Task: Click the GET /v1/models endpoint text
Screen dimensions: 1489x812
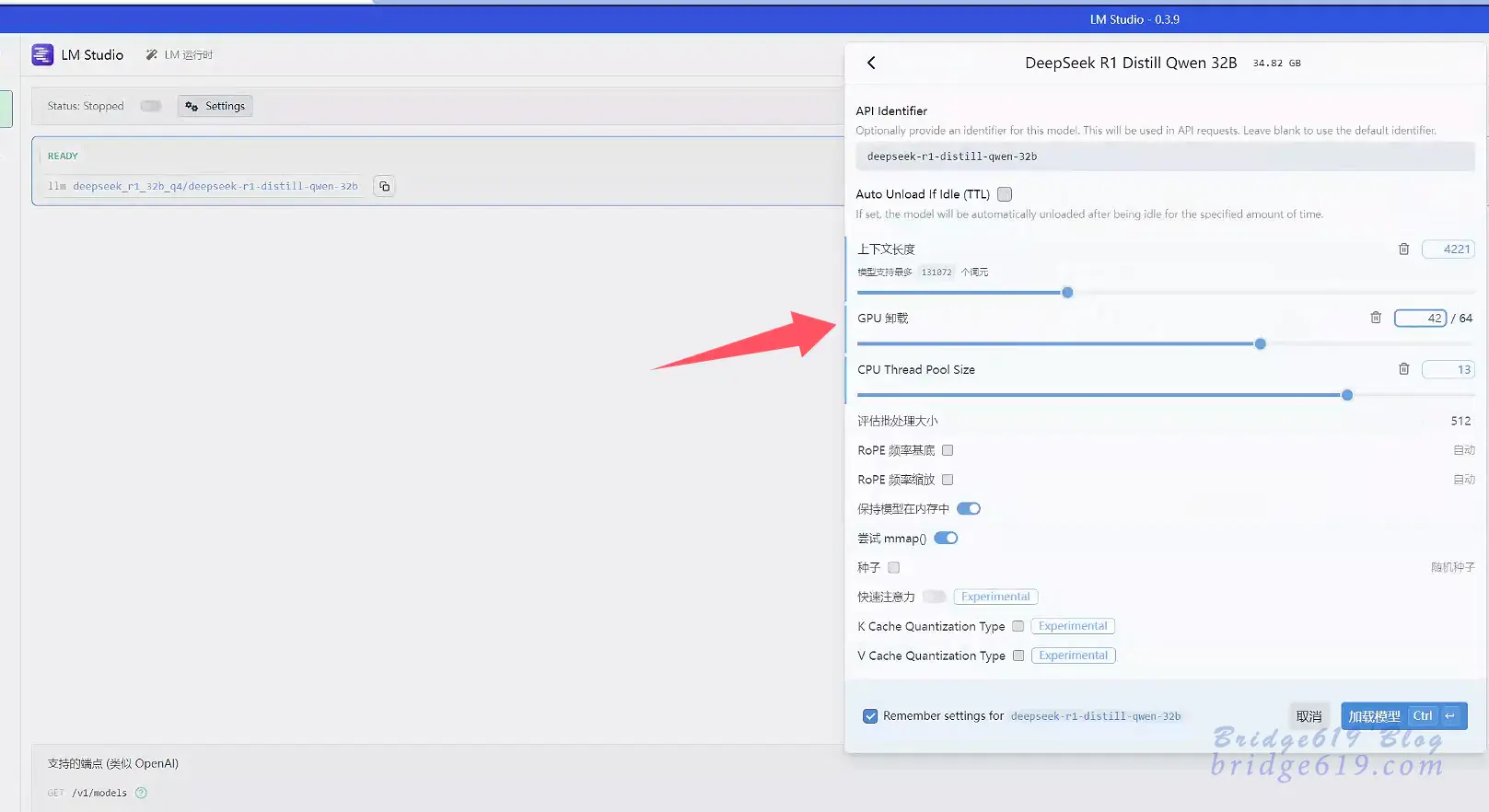Action: [87, 793]
